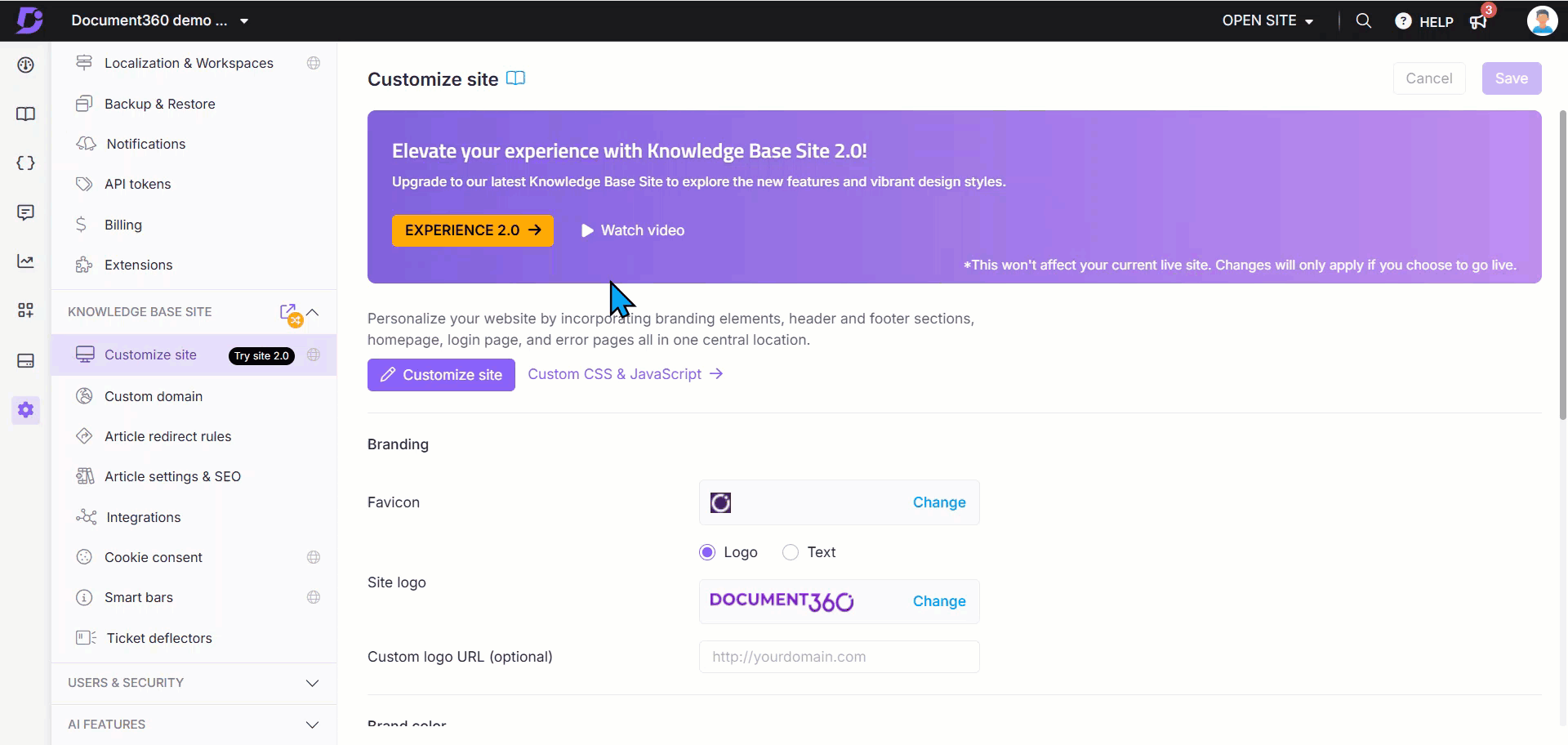
Task: Click the globe icon in Customize site row
Action: pyautogui.click(x=314, y=355)
